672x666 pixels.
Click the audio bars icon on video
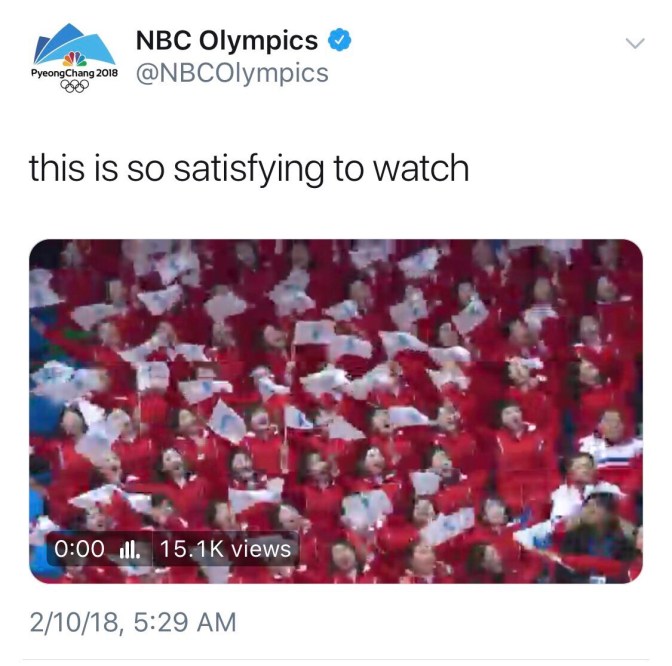click(129, 549)
